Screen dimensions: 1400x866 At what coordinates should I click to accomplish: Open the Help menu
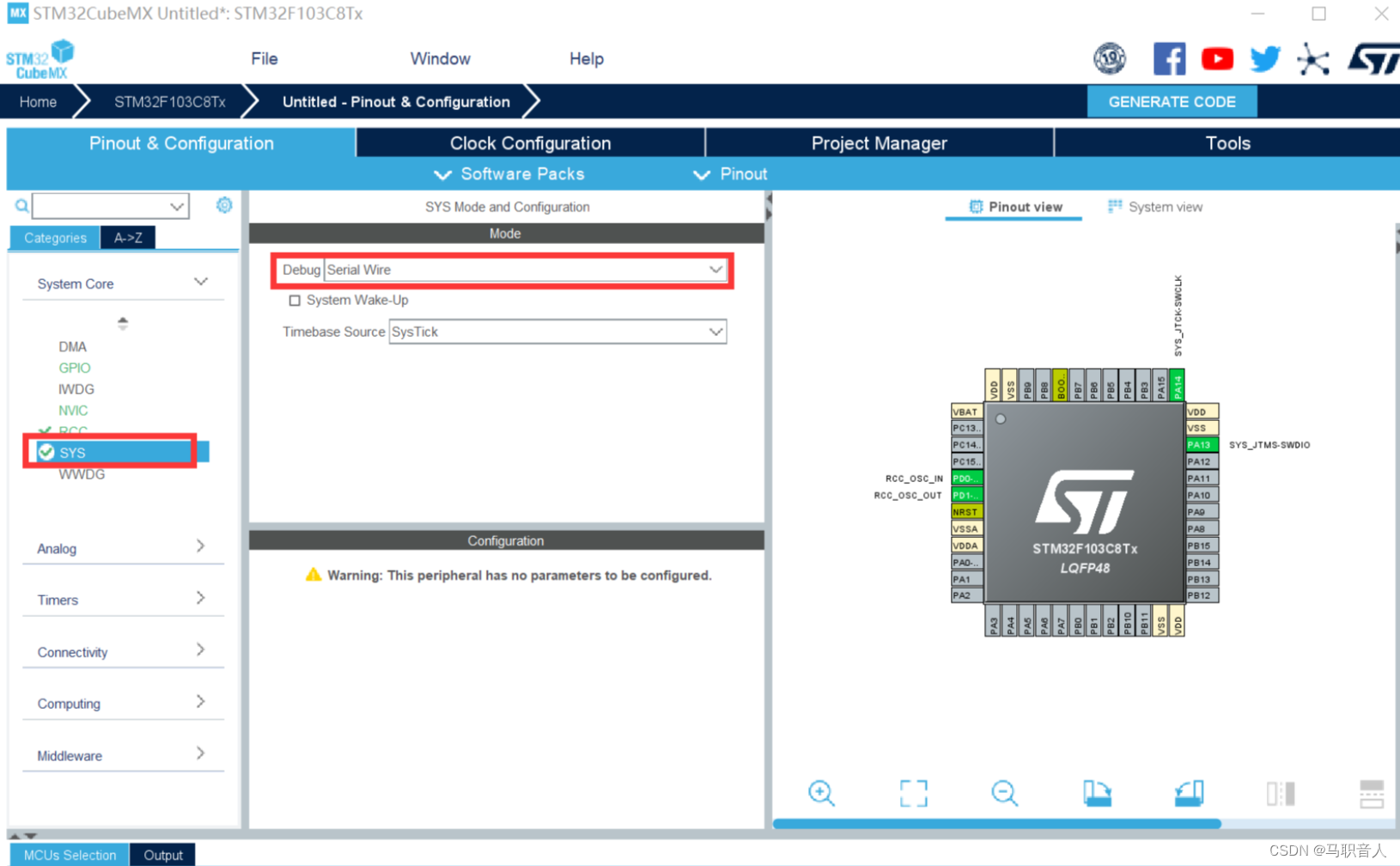click(x=587, y=58)
